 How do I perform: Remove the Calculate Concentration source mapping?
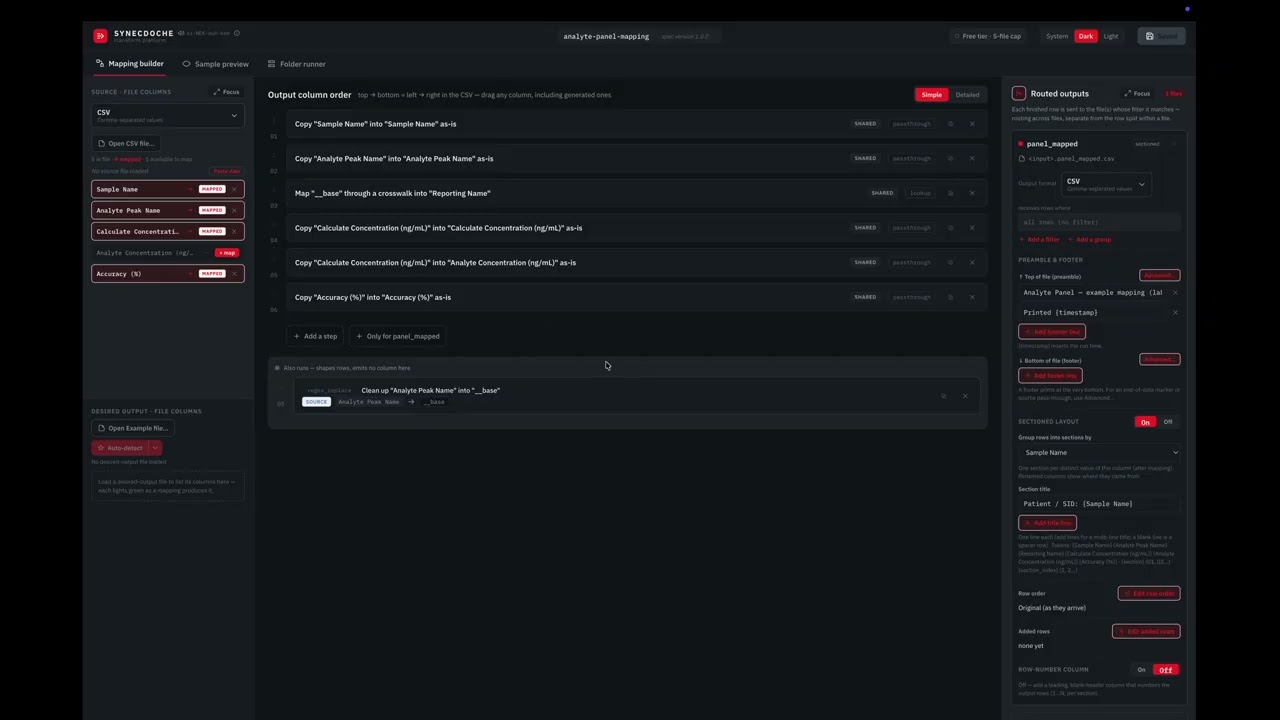click(235, 231)
